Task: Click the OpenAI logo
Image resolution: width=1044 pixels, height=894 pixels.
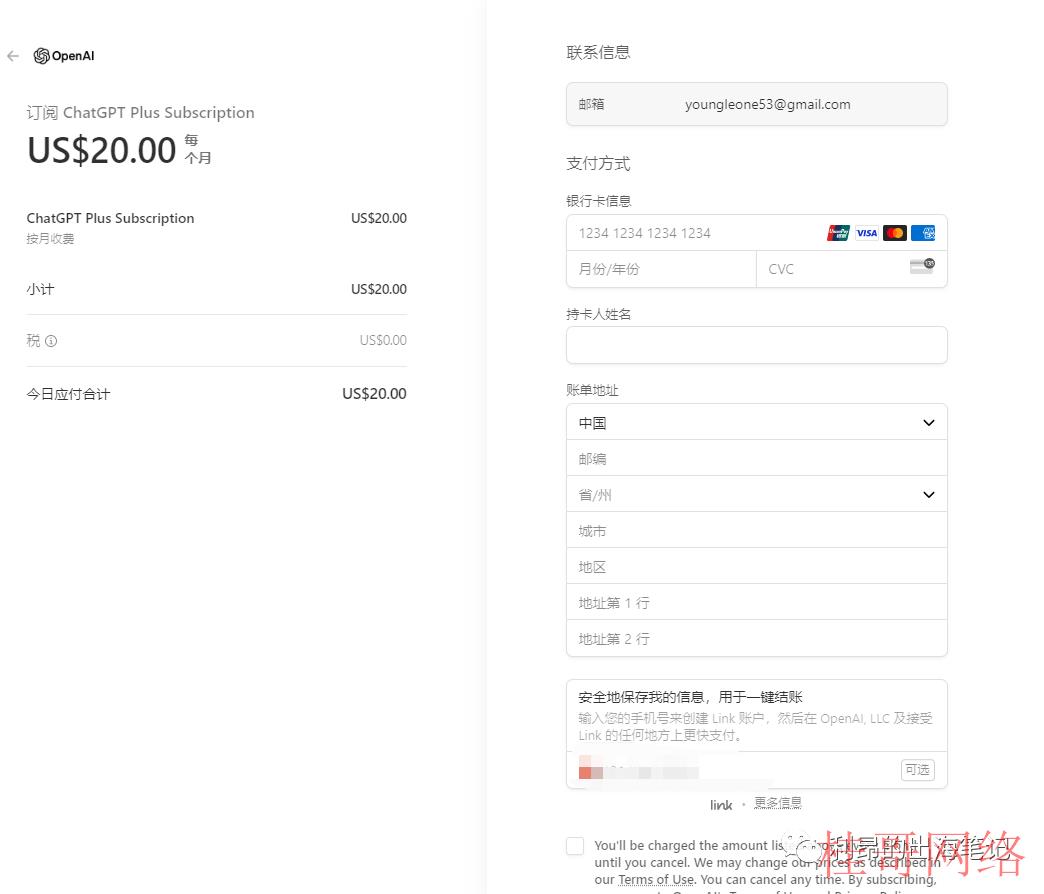Action: (x=64, y=56)
